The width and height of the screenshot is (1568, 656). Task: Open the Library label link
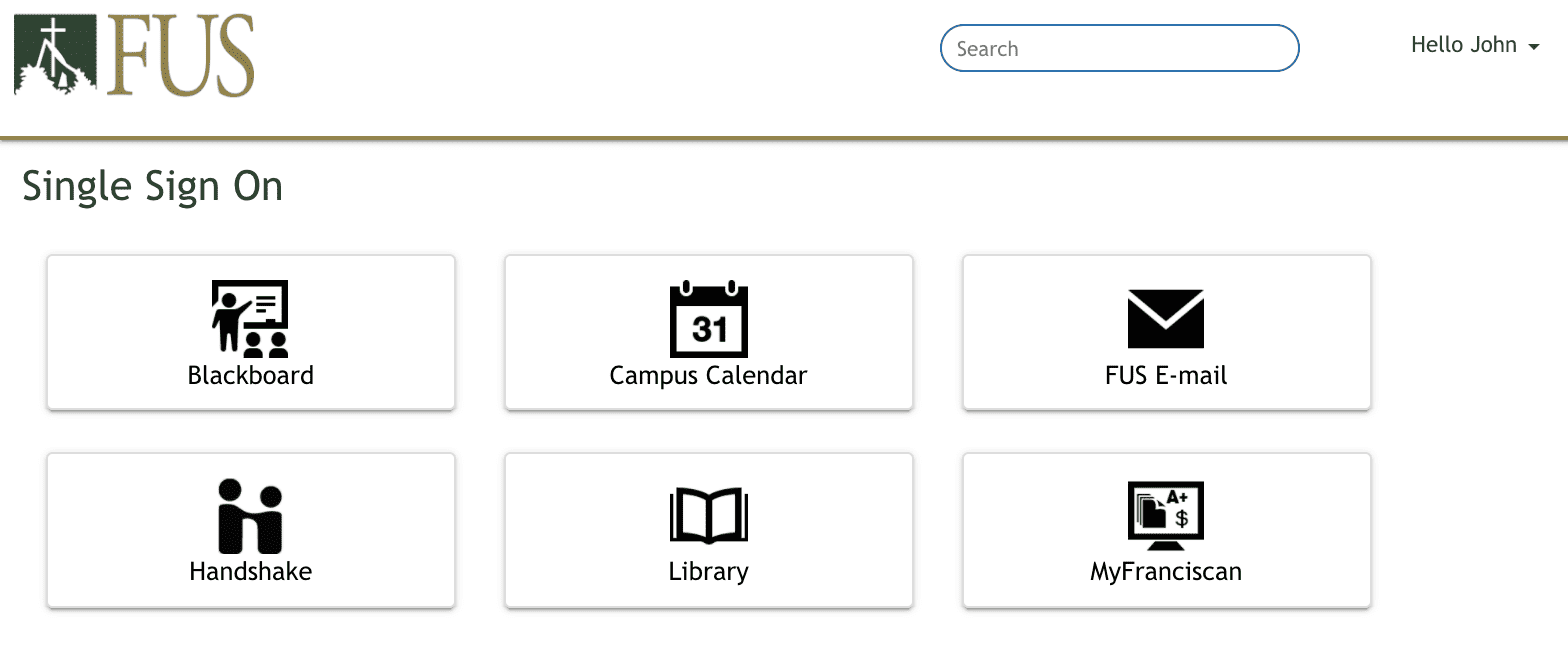tap(708, 572)
